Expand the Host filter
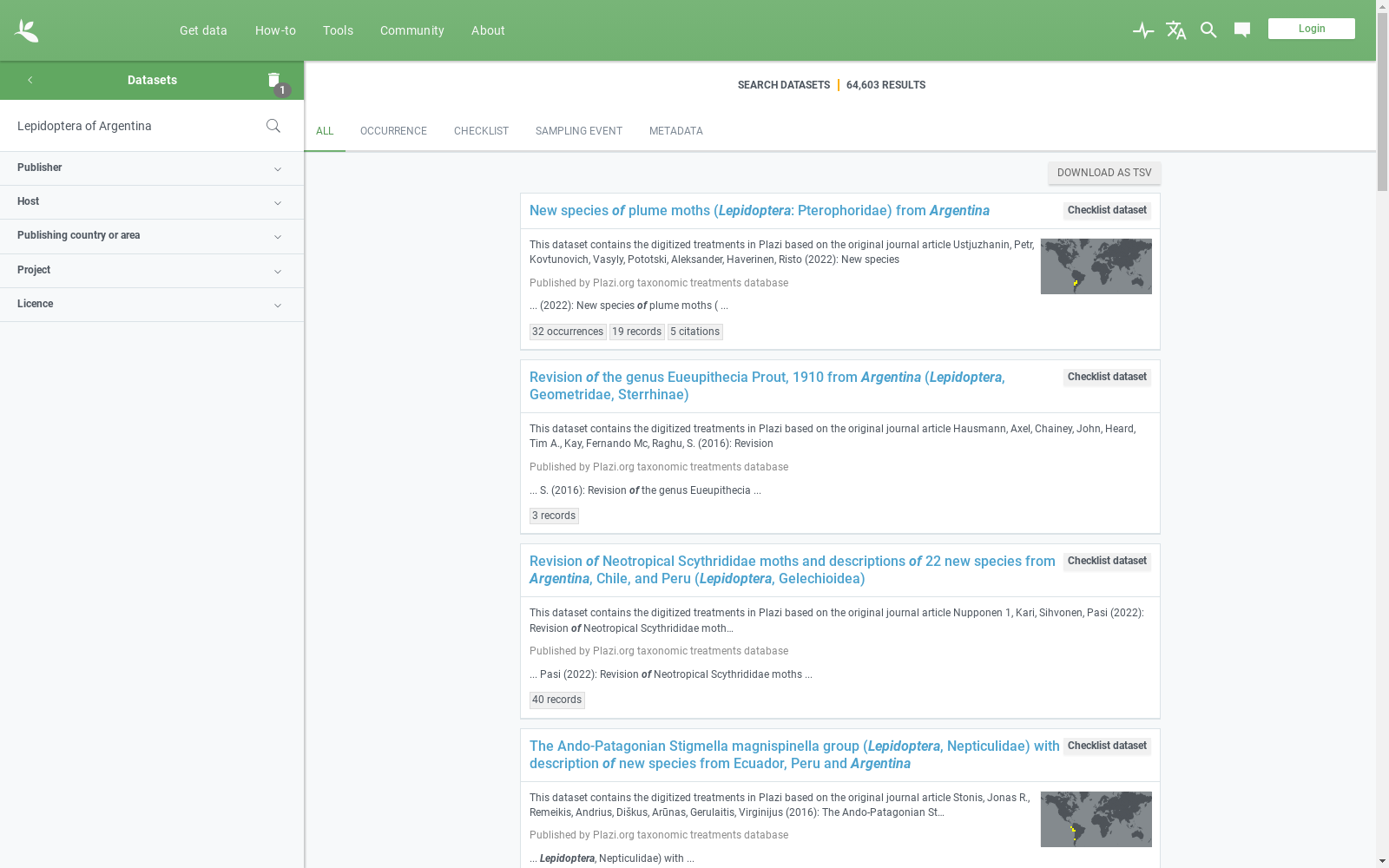Viewport: 1389px width, 868px height. (152, 202)
